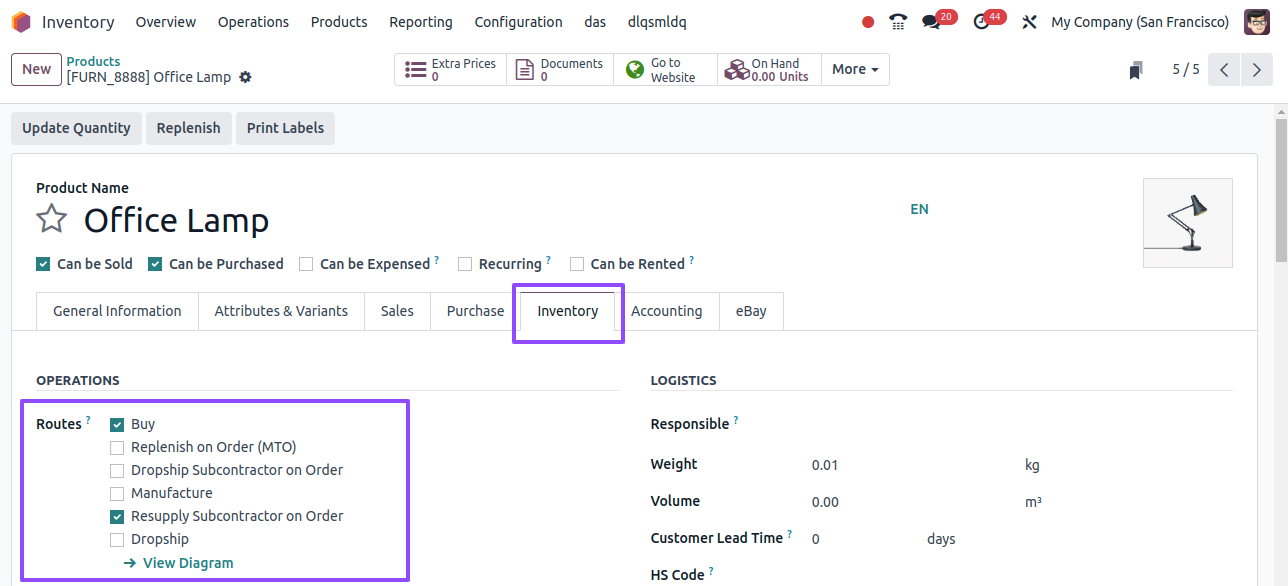Open the Configuration menu
Viewport: 1288px width, 586px height.
(518, 22)
